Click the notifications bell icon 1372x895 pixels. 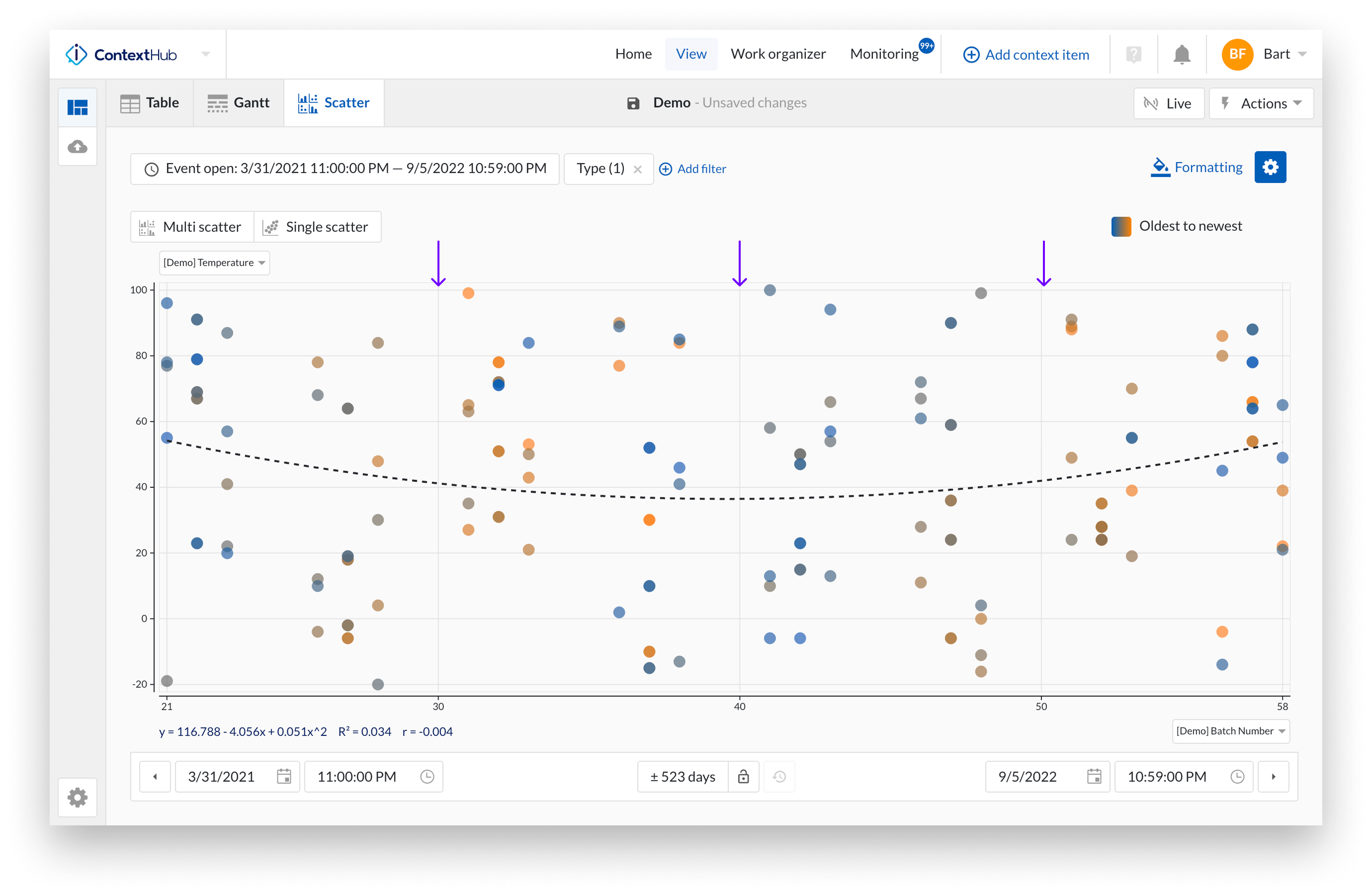point(1181,55)
